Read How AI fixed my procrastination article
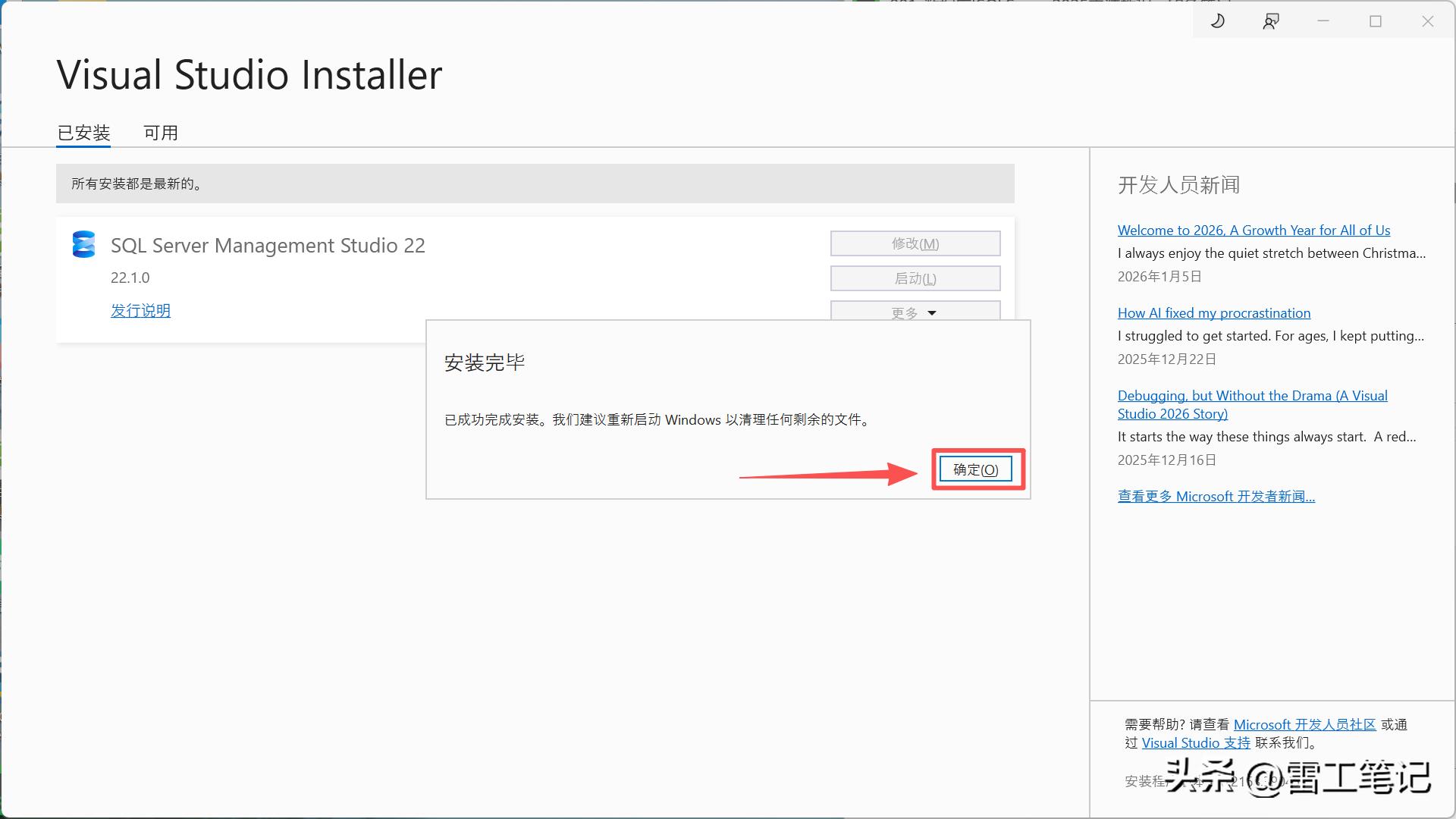Viewport: 1456px width, 819px height. pos(1213,313)
